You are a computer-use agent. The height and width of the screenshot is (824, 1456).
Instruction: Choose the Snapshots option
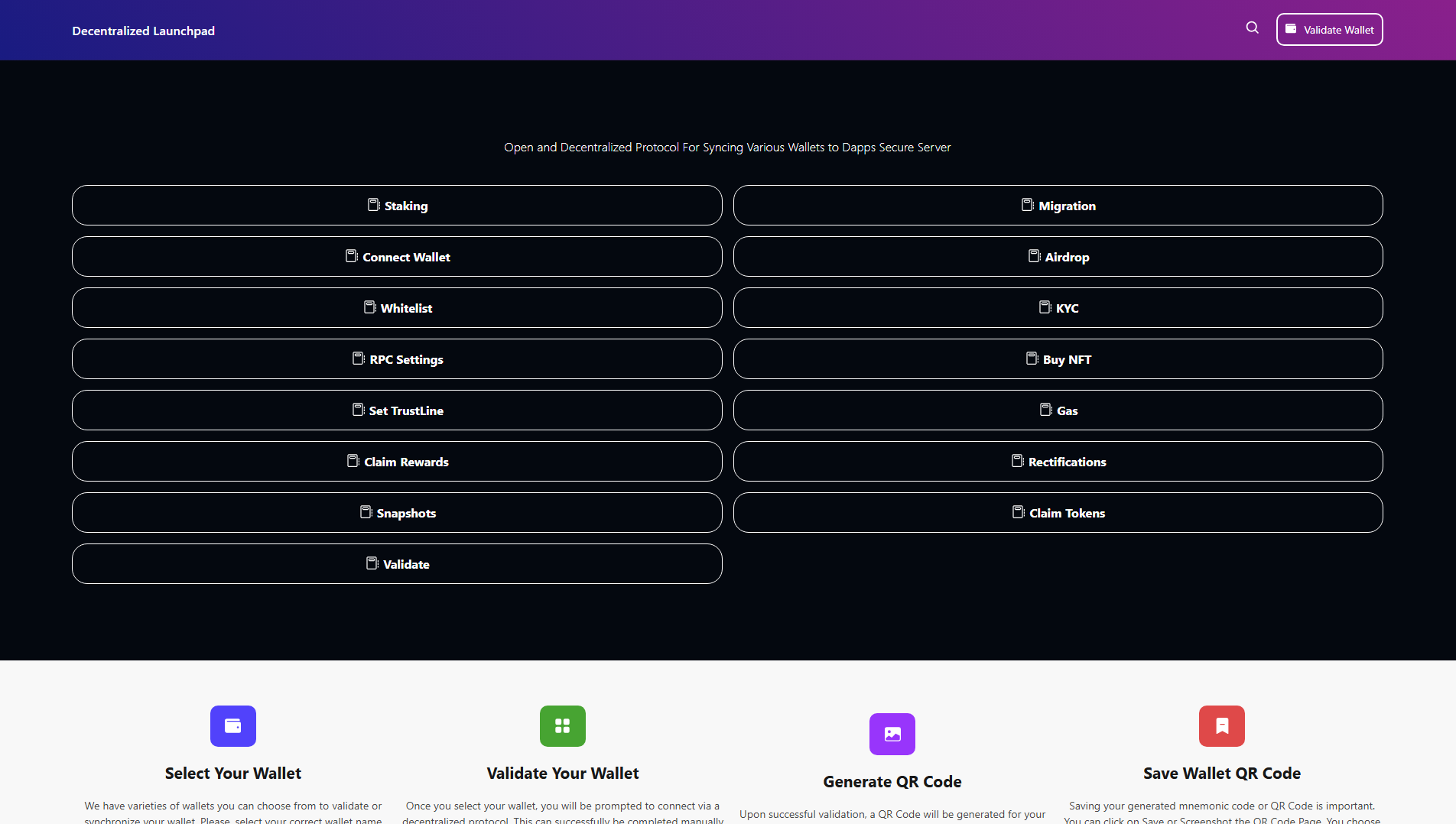(x=397, y=513)
